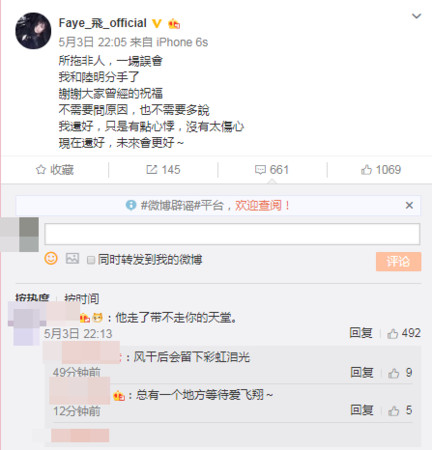Image resolution: width=432 pixels, height=450 pixels.
Task: Like the comment with 492 likes
Action: pyautogui.click(x=404, y=333)
